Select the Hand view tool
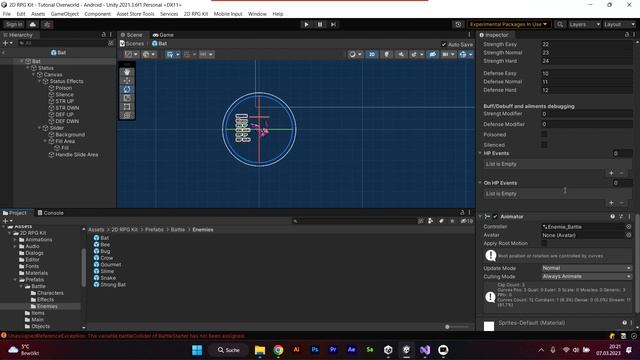This screenshot has width=640, height=360. point(127,72)
